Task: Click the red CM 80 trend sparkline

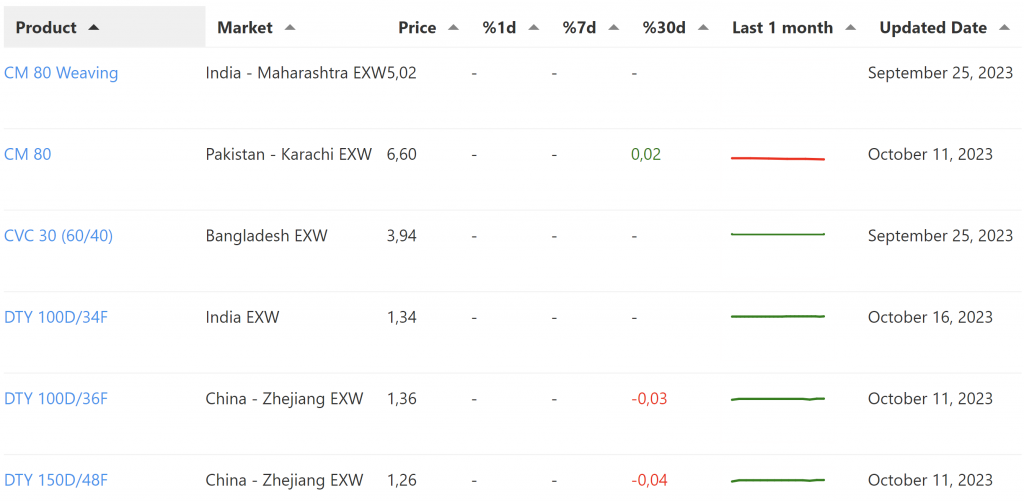Action: pyautogui.click(x=778, y=158)
